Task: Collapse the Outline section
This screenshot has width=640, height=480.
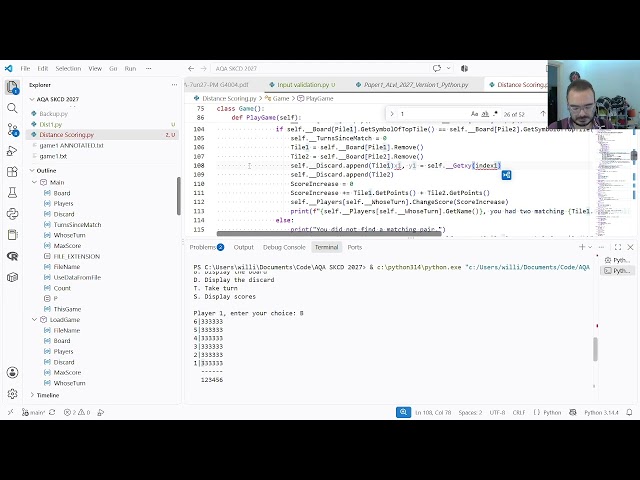Action: coord(32,171)
